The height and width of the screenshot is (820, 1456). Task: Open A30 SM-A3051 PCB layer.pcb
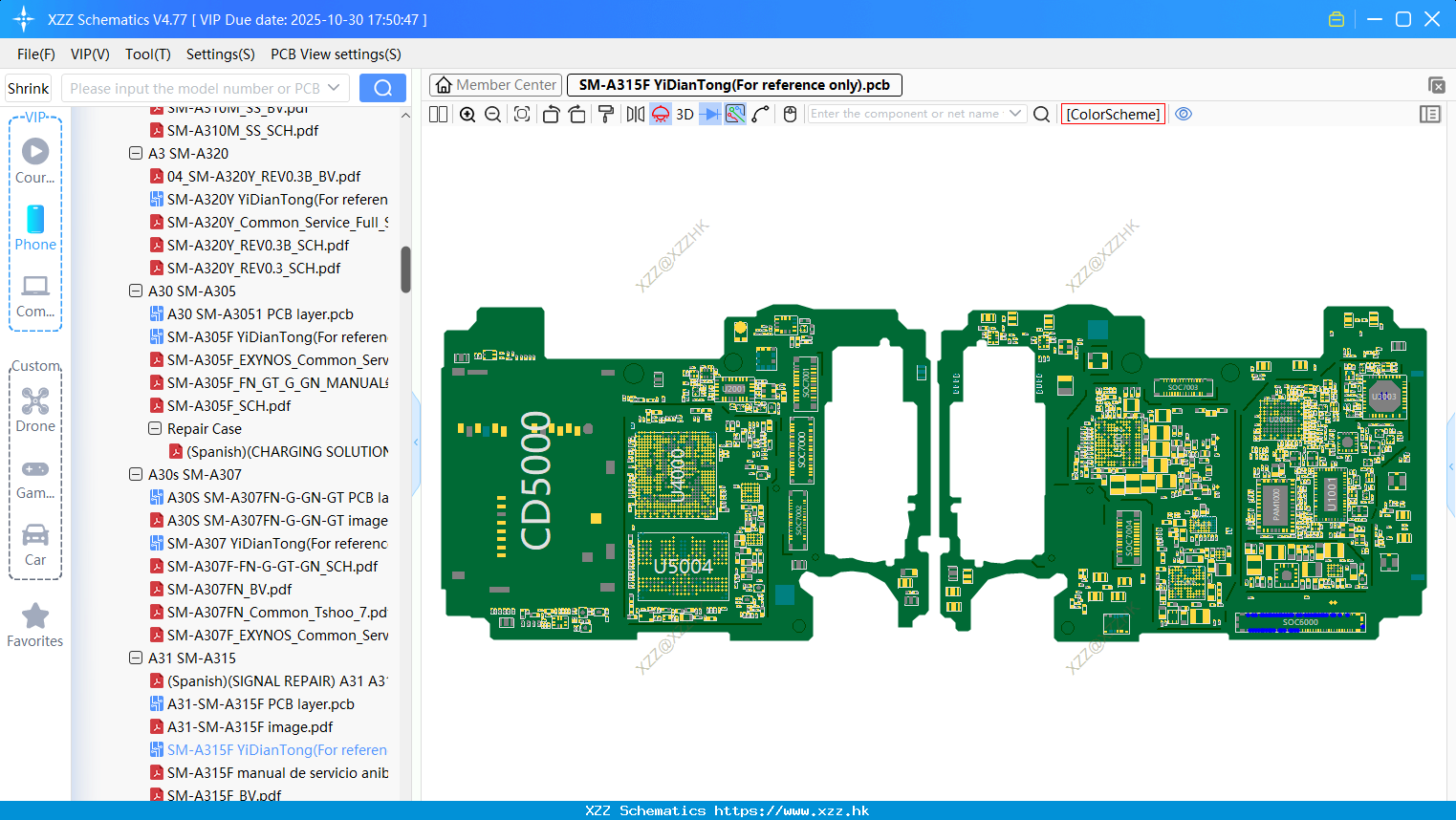point(260,313)
